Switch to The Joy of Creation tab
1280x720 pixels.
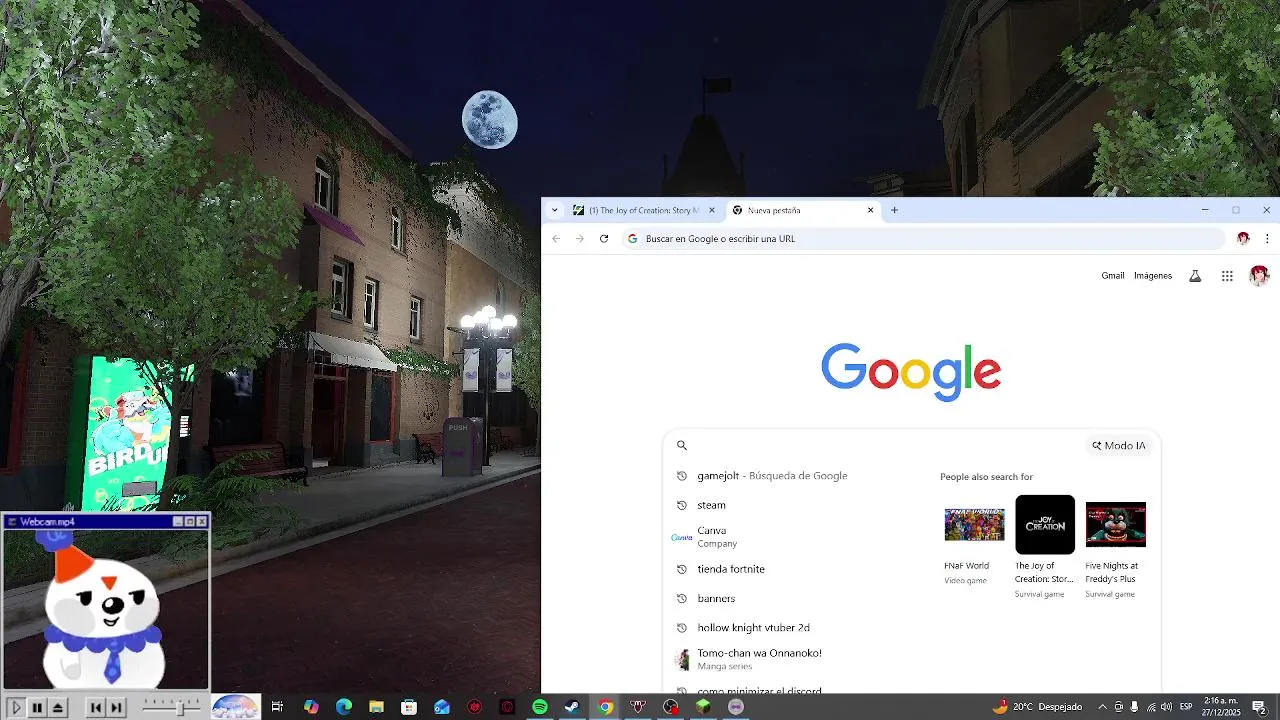[x=644, y=210]
